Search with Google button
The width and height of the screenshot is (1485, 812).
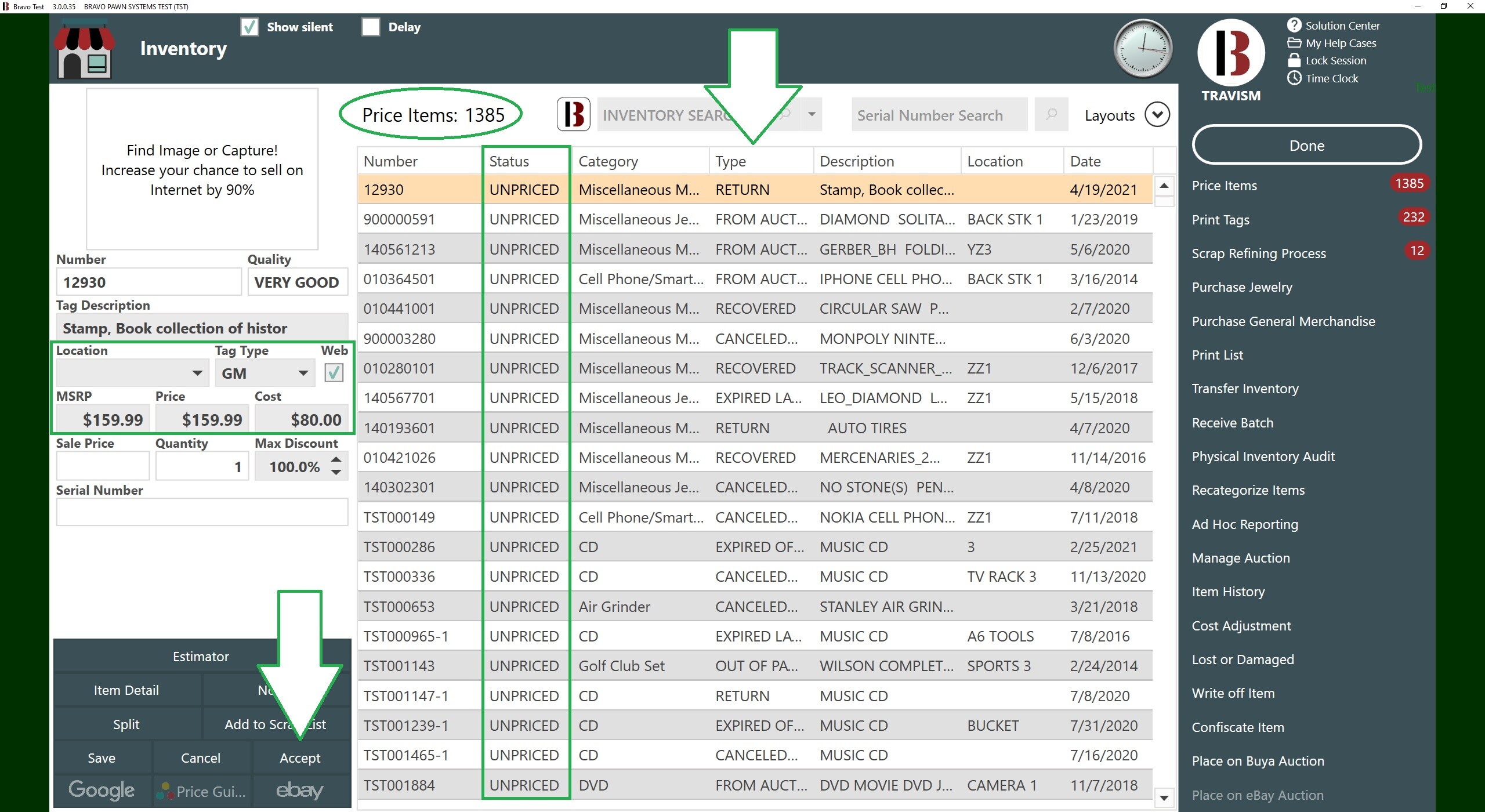[x=102, y=791]
